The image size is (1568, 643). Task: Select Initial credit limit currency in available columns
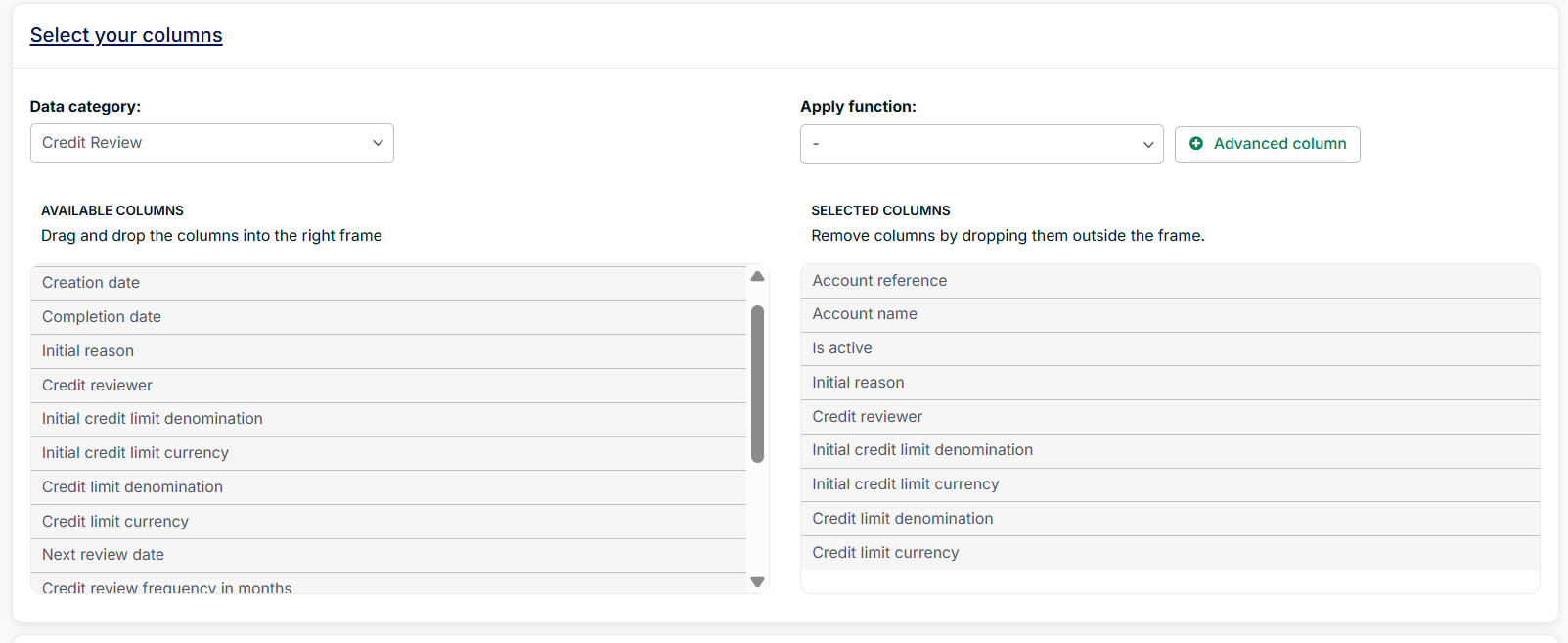135,453
